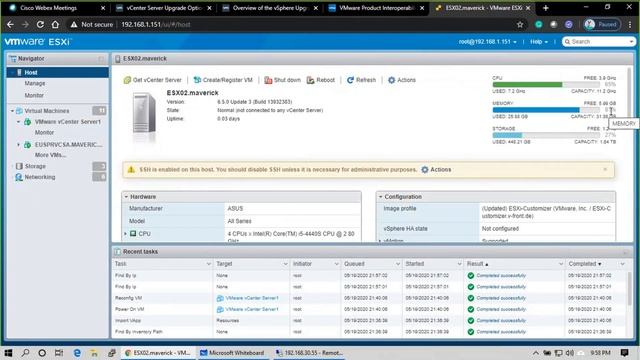Sort recent tasks by Queued column

pos(354,264)
